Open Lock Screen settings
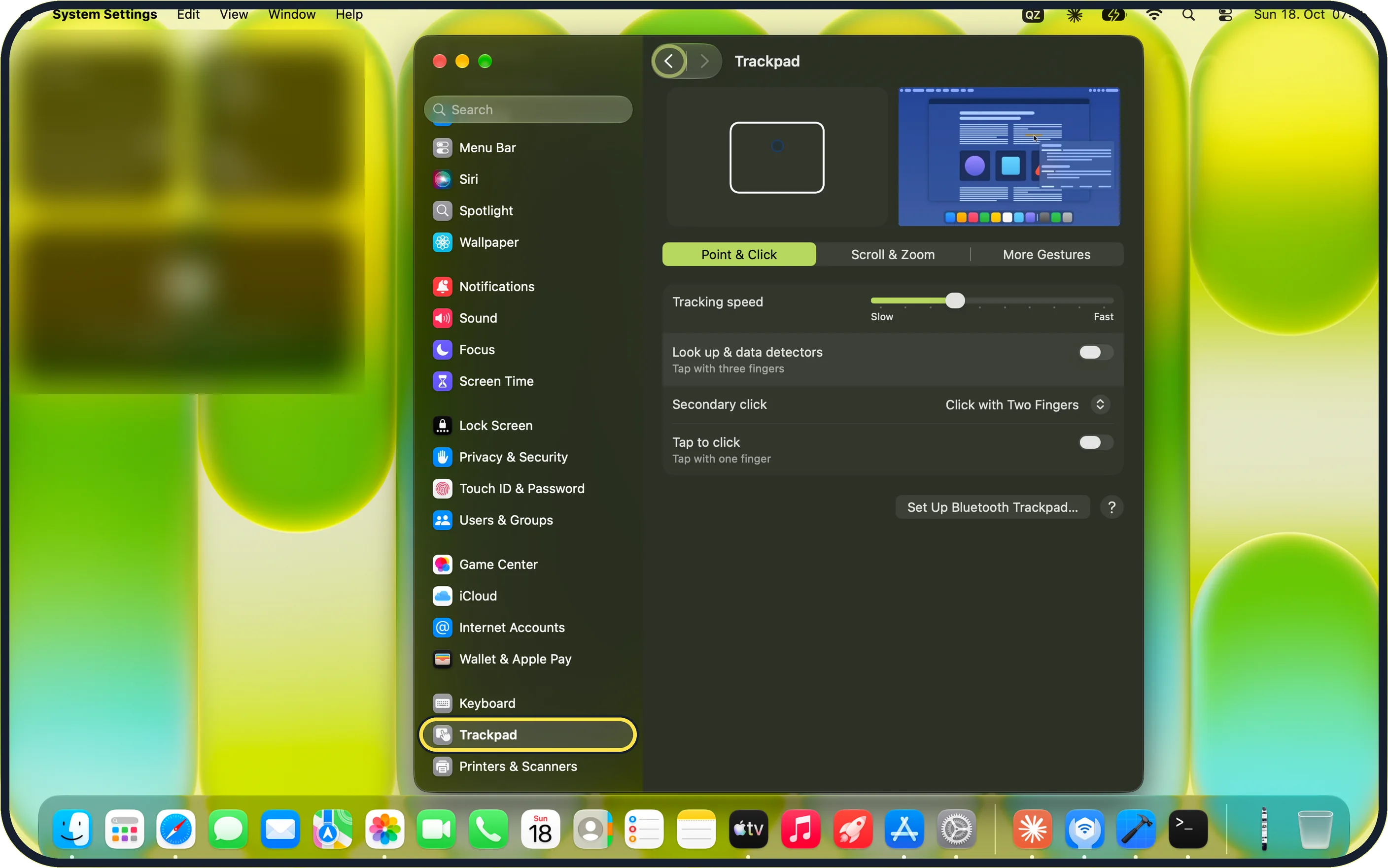 [x=528, y=426]
